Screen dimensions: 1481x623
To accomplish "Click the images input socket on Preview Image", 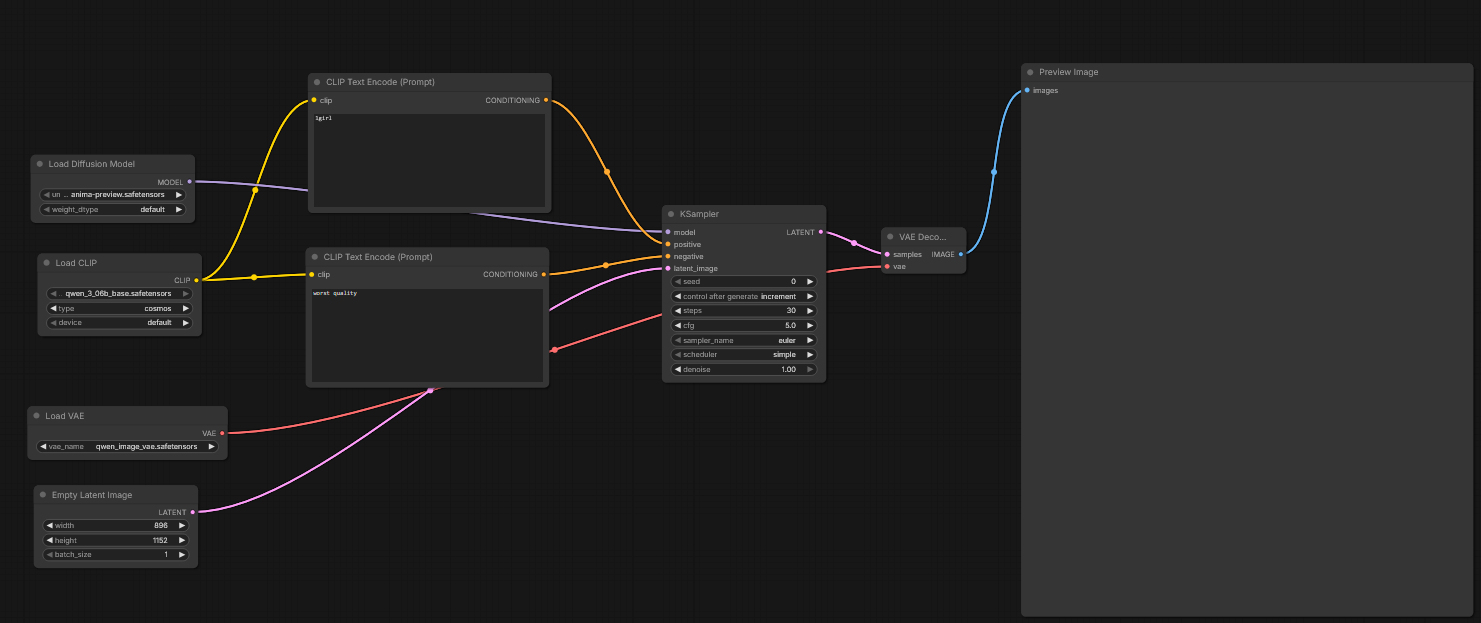I will click(x=1027, y=90).
